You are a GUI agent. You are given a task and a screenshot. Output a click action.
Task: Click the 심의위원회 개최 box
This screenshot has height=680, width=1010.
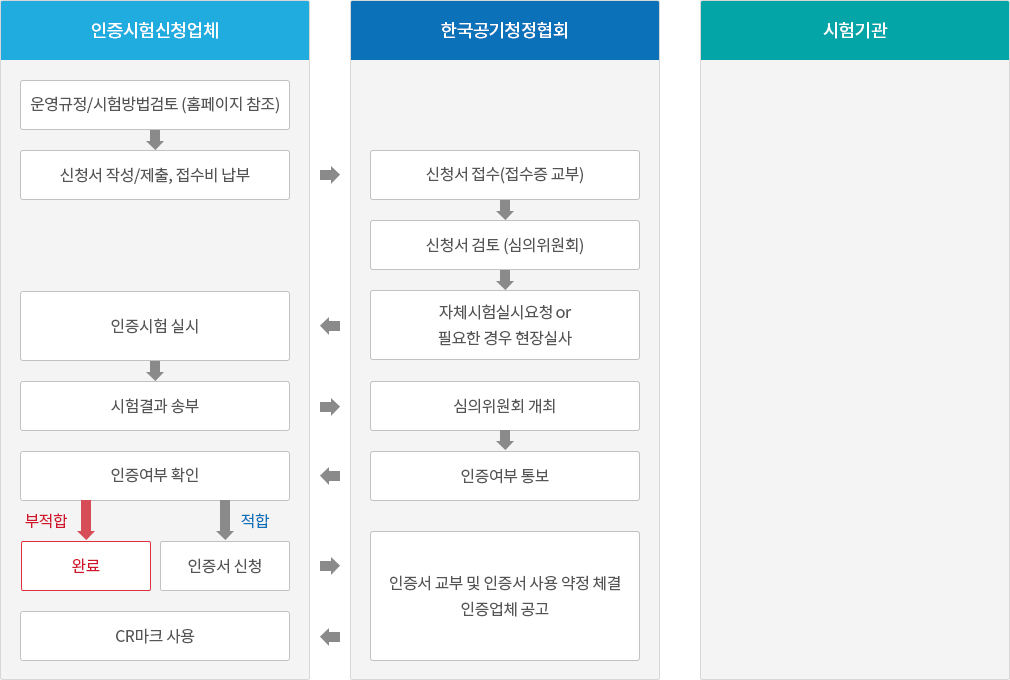pos(504,406)
